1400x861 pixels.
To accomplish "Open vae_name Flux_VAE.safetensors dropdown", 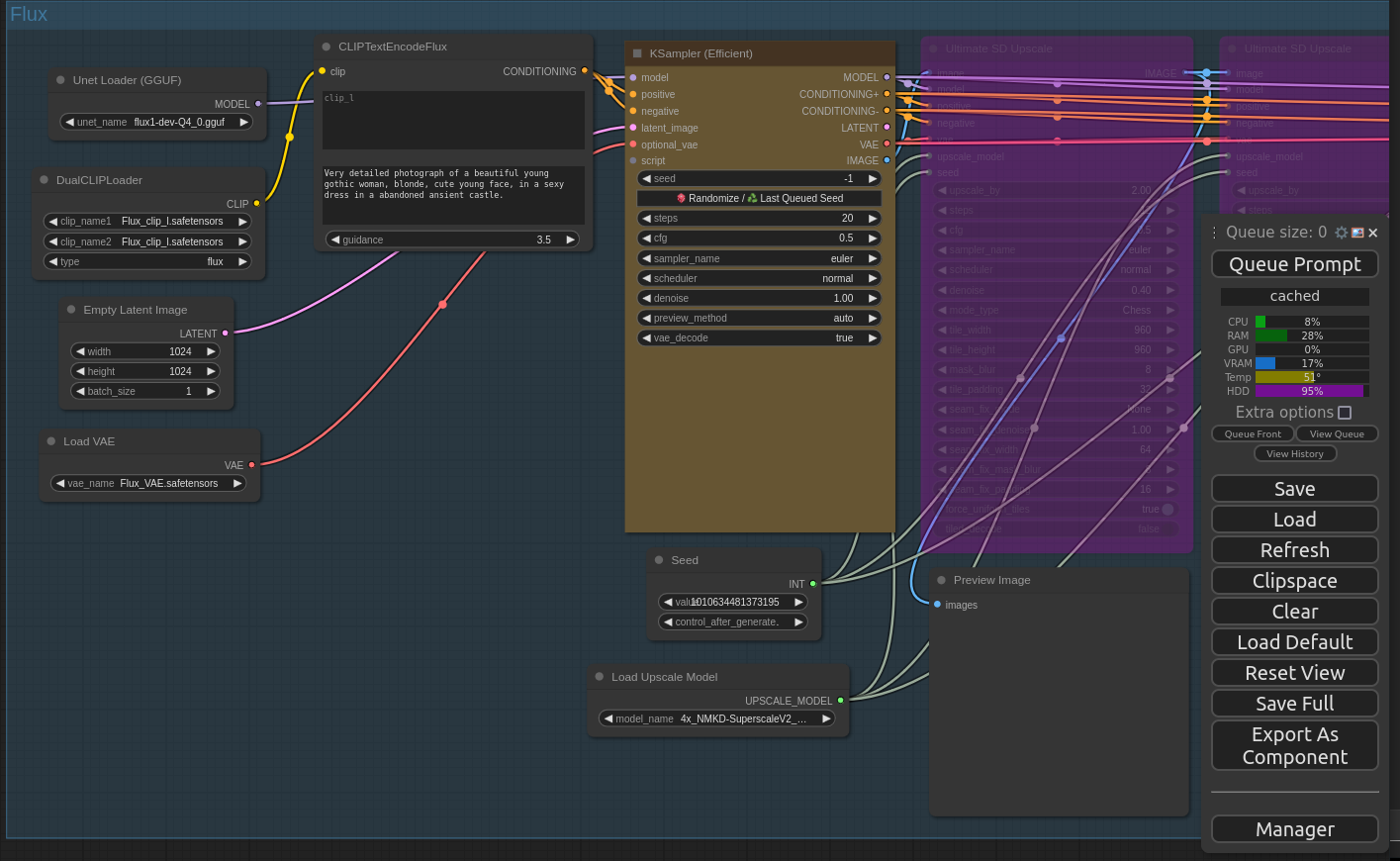I will point(148,483).
